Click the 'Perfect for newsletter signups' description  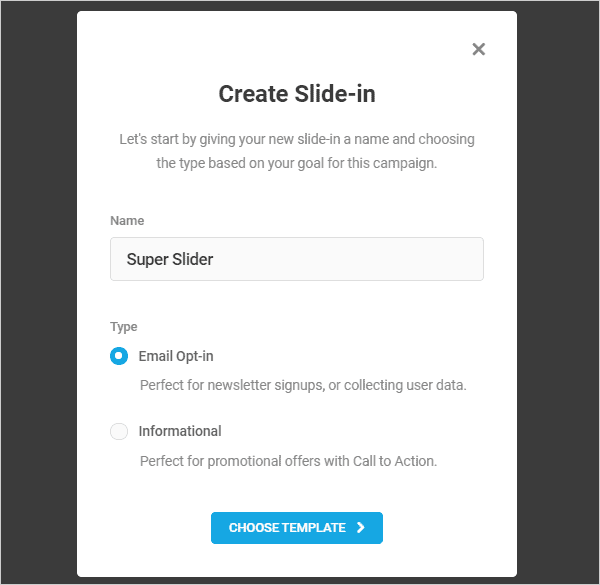(303, 385)
